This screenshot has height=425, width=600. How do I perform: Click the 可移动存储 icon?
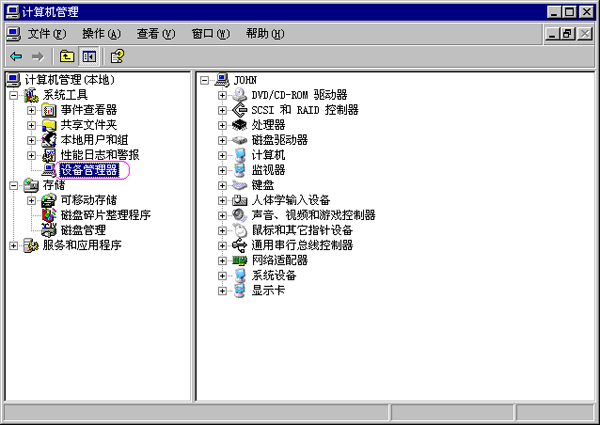point(49,200)
